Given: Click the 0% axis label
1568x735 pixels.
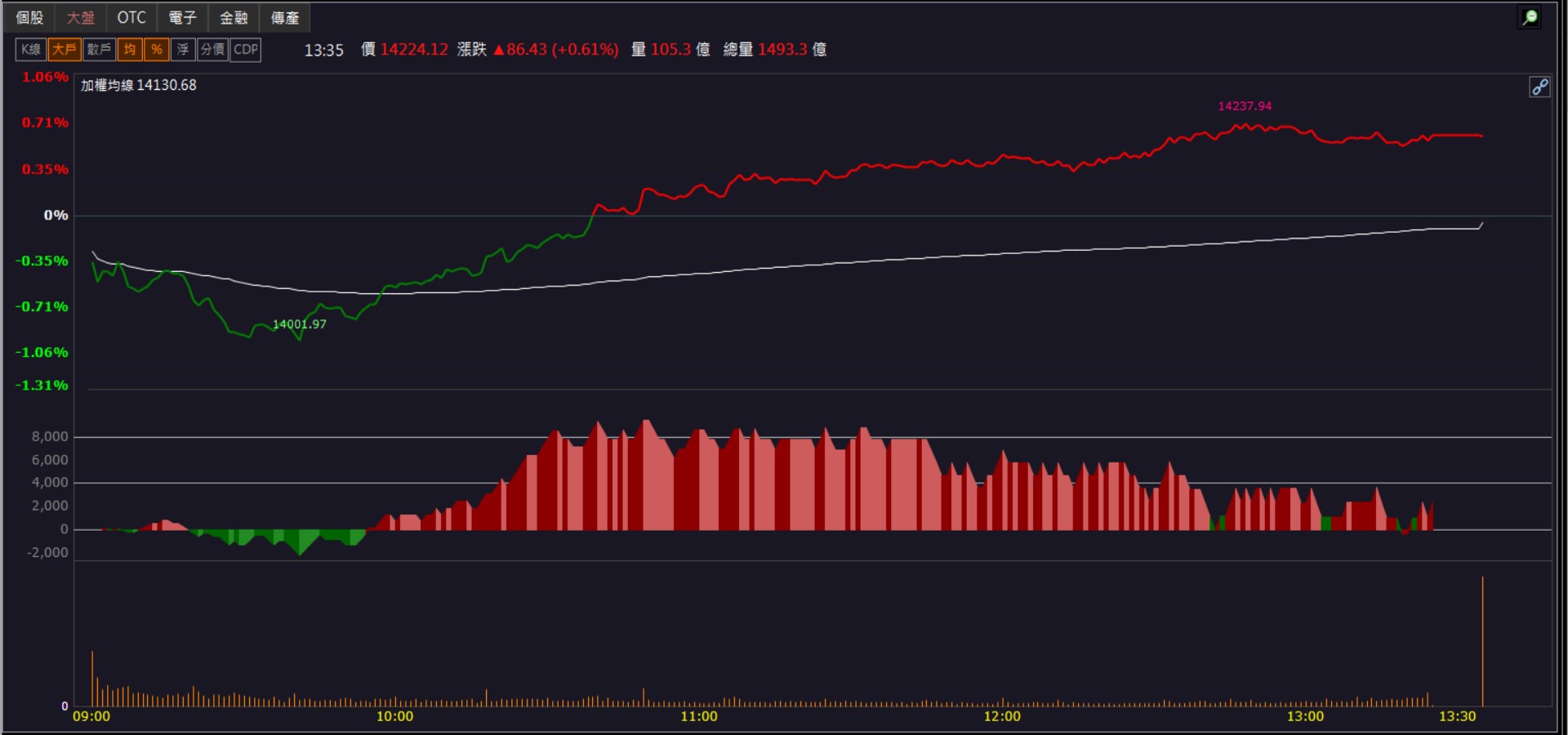Looking at the screenshot, I should coord(56,216).
